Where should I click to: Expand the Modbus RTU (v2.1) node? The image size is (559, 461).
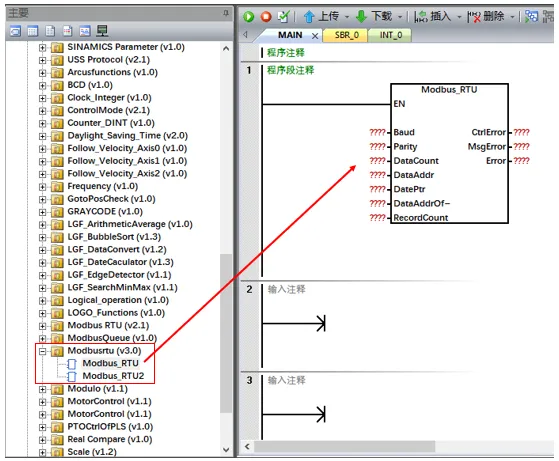click(42, 326)
